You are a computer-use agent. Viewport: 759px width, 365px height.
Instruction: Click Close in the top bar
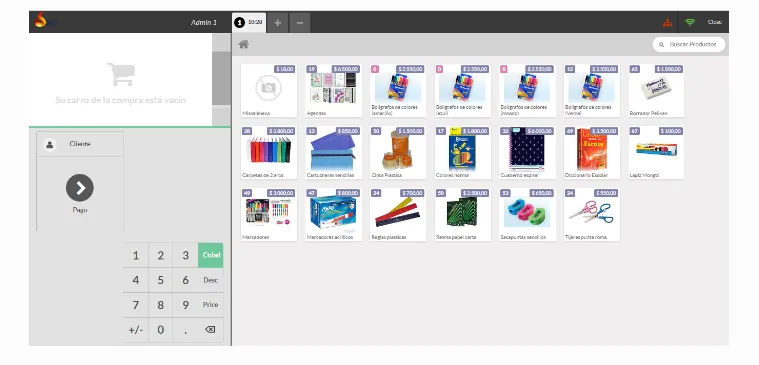pyautogui.click(x=714, y=22)
